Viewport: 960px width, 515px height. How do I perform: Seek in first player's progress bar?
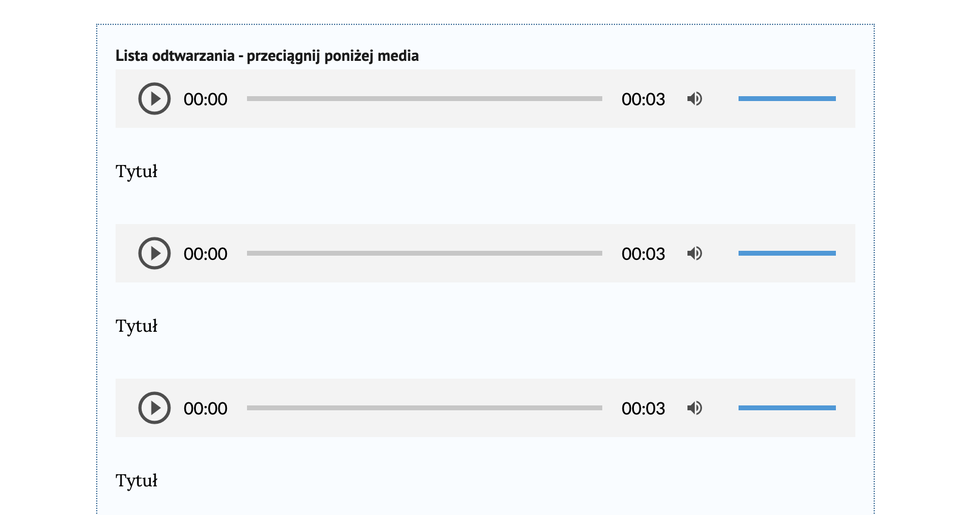coord(424,99)
